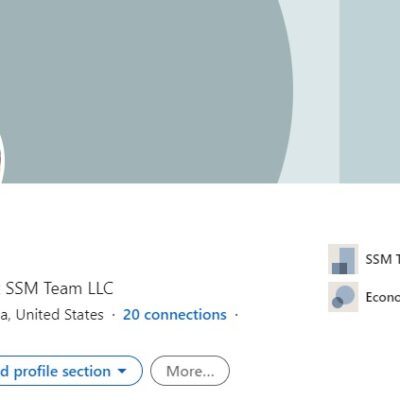Click the dot separator before 20 connections
The width and height of the screenshot is (400, 400).
(113, 315)
